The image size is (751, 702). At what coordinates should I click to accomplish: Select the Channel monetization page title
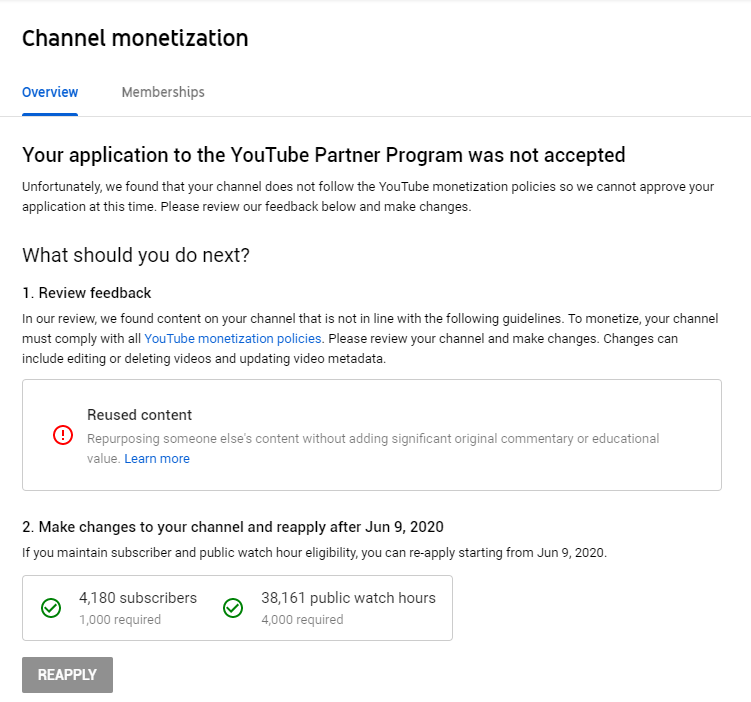point(135,38)
